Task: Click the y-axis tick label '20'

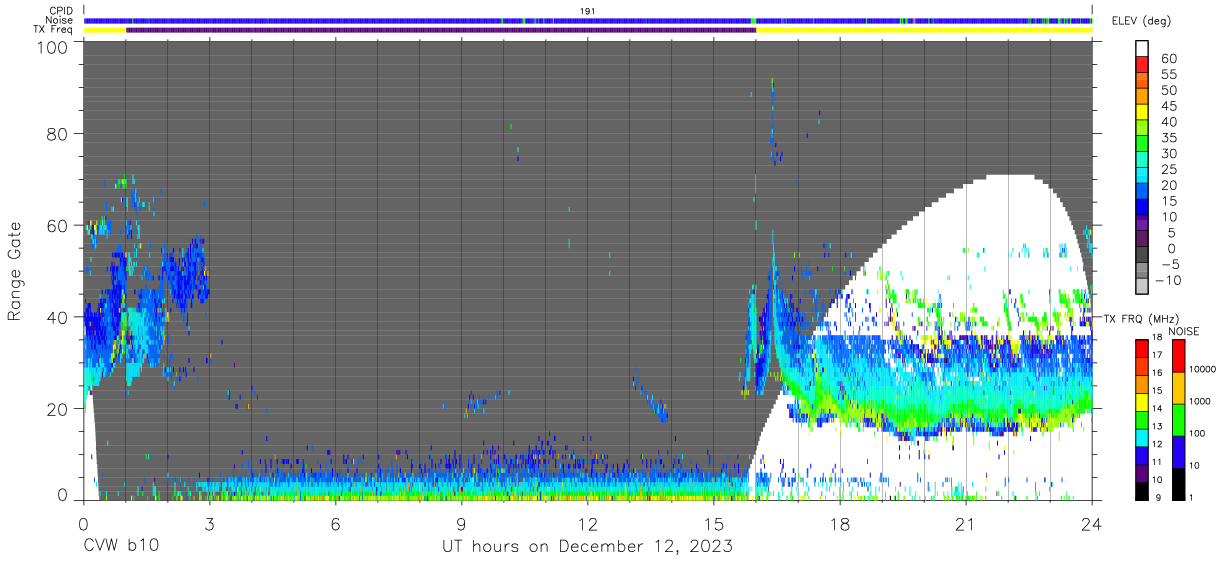Action: [x=58, y=409]
